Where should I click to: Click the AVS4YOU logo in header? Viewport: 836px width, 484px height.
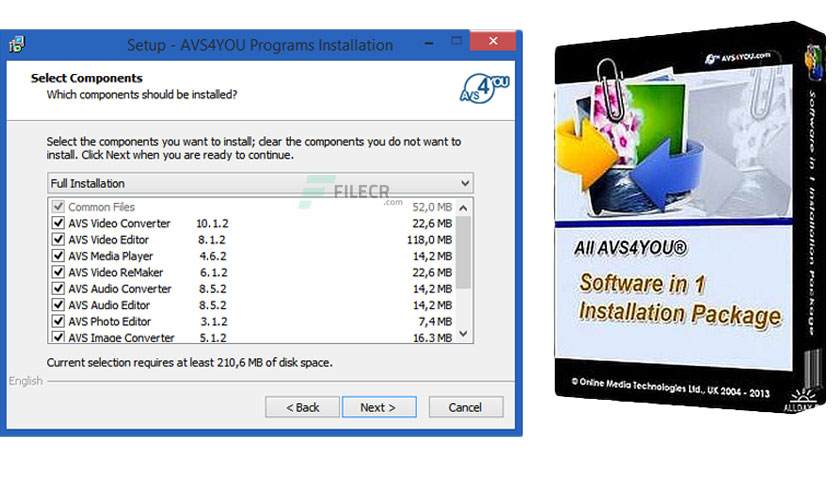click(484, 88)
